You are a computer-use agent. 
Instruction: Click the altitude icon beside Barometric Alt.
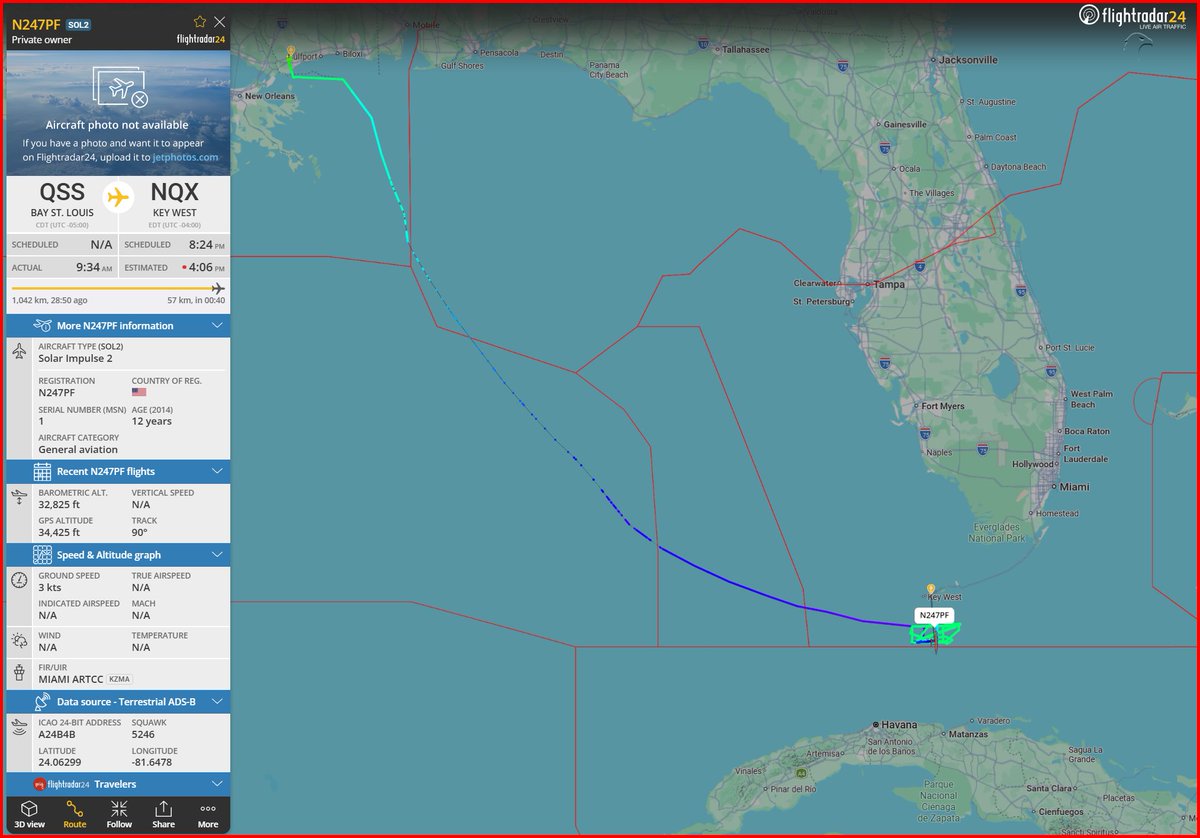(x=19, y=498)
